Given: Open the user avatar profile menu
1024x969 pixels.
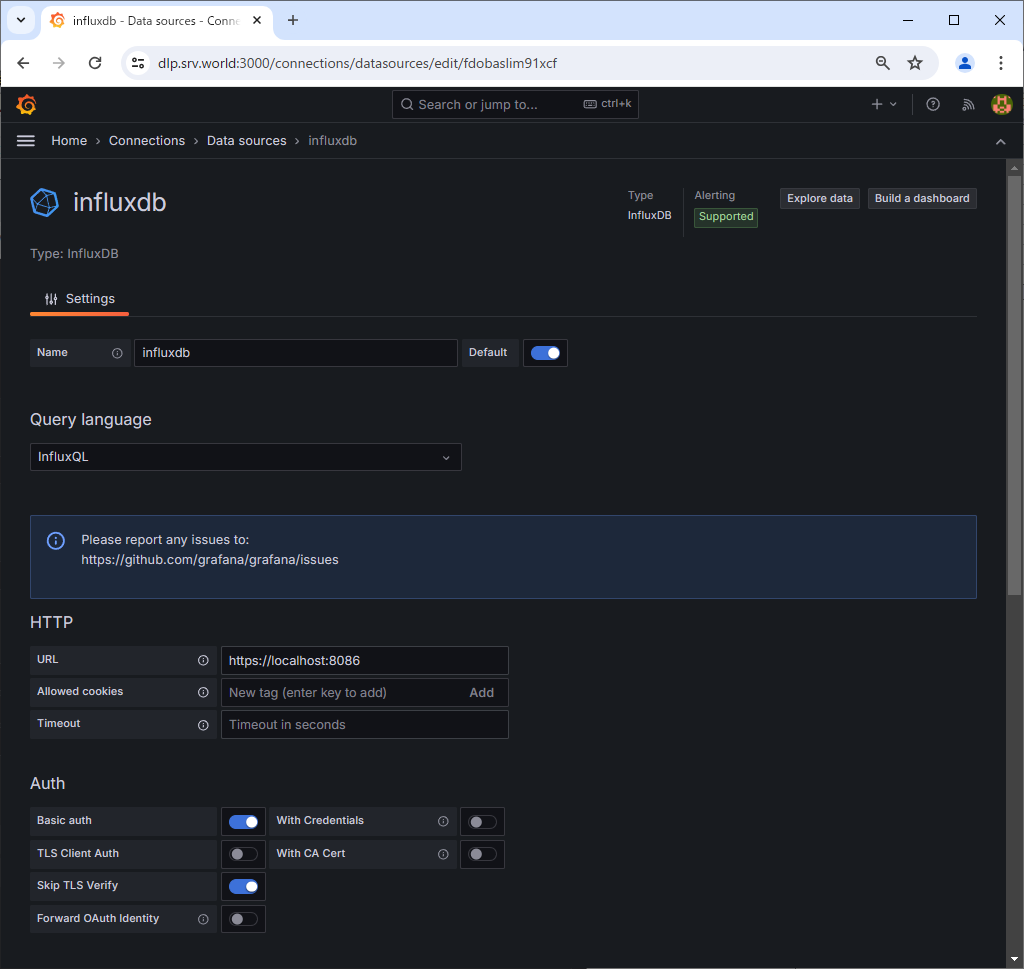Looking at the screenshot, I should pos(1001,104).
